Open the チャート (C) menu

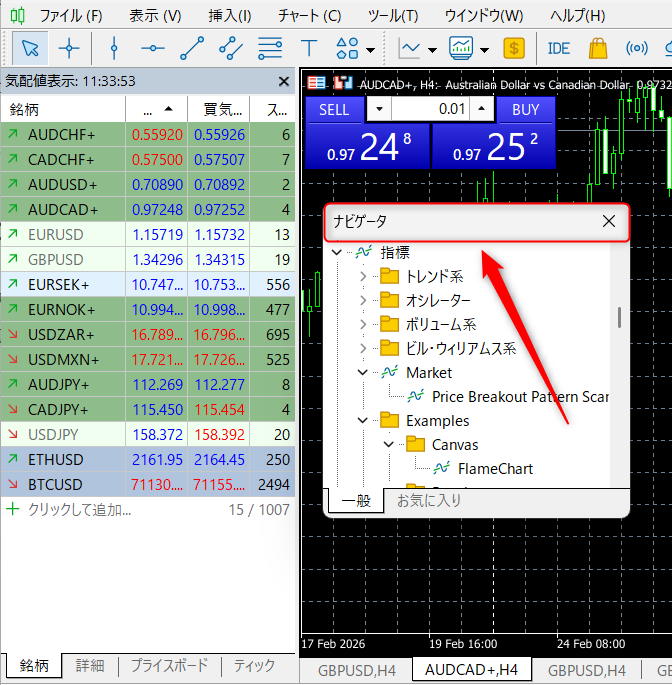[x=311, y=15]
